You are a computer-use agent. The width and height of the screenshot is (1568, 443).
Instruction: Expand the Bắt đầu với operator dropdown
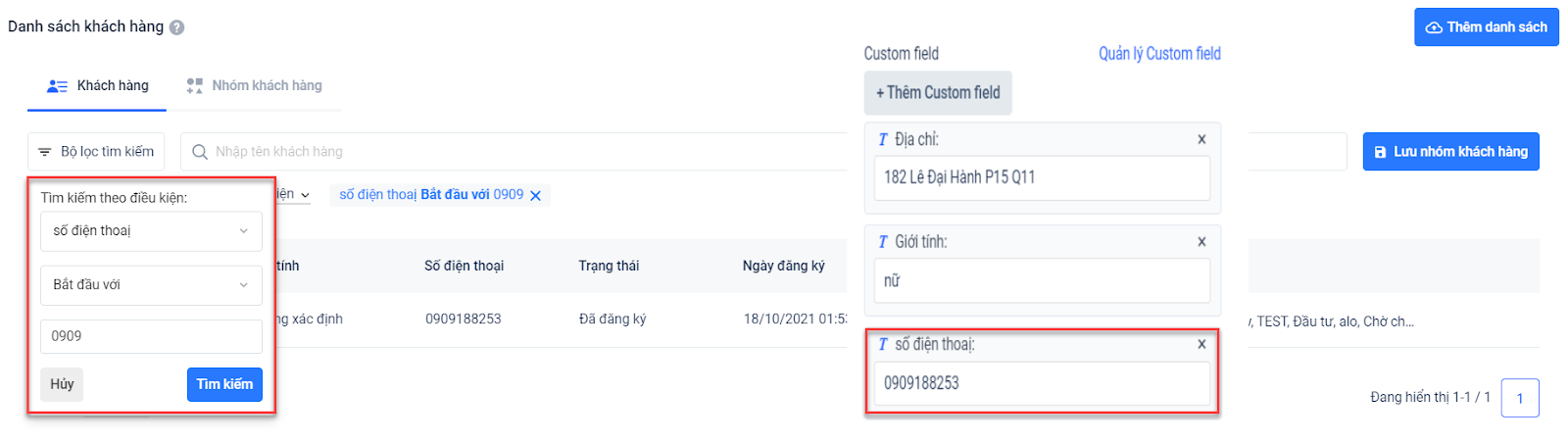pyautogui.click(x=151, y=285)
